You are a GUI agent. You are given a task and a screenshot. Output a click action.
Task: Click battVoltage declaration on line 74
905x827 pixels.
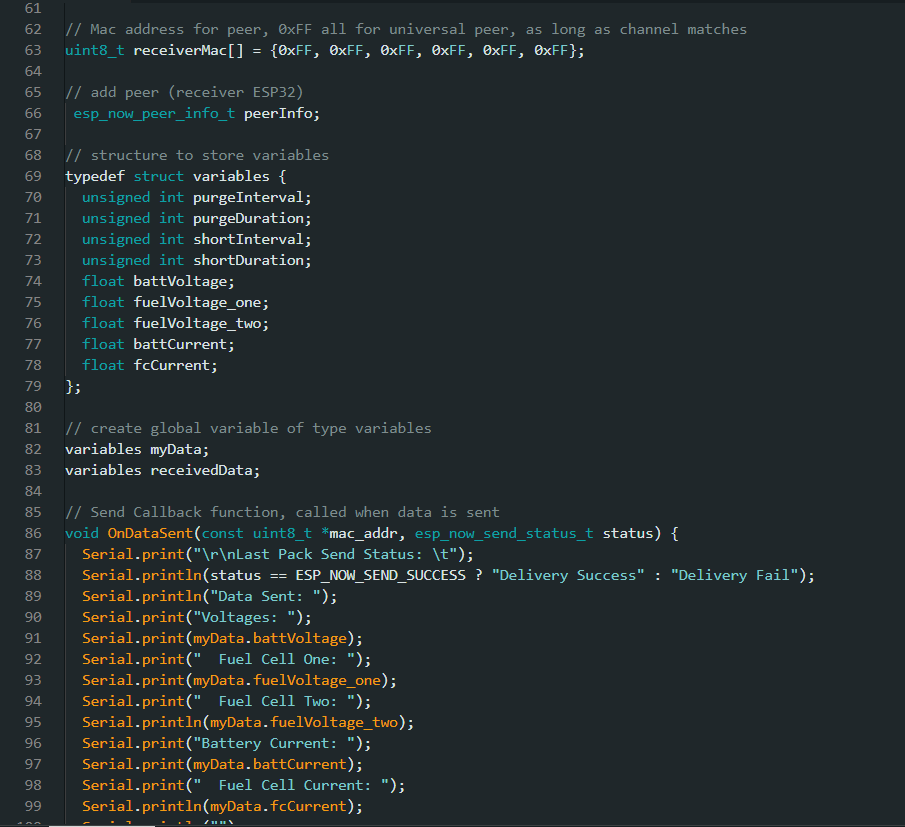tap(181, 281)
